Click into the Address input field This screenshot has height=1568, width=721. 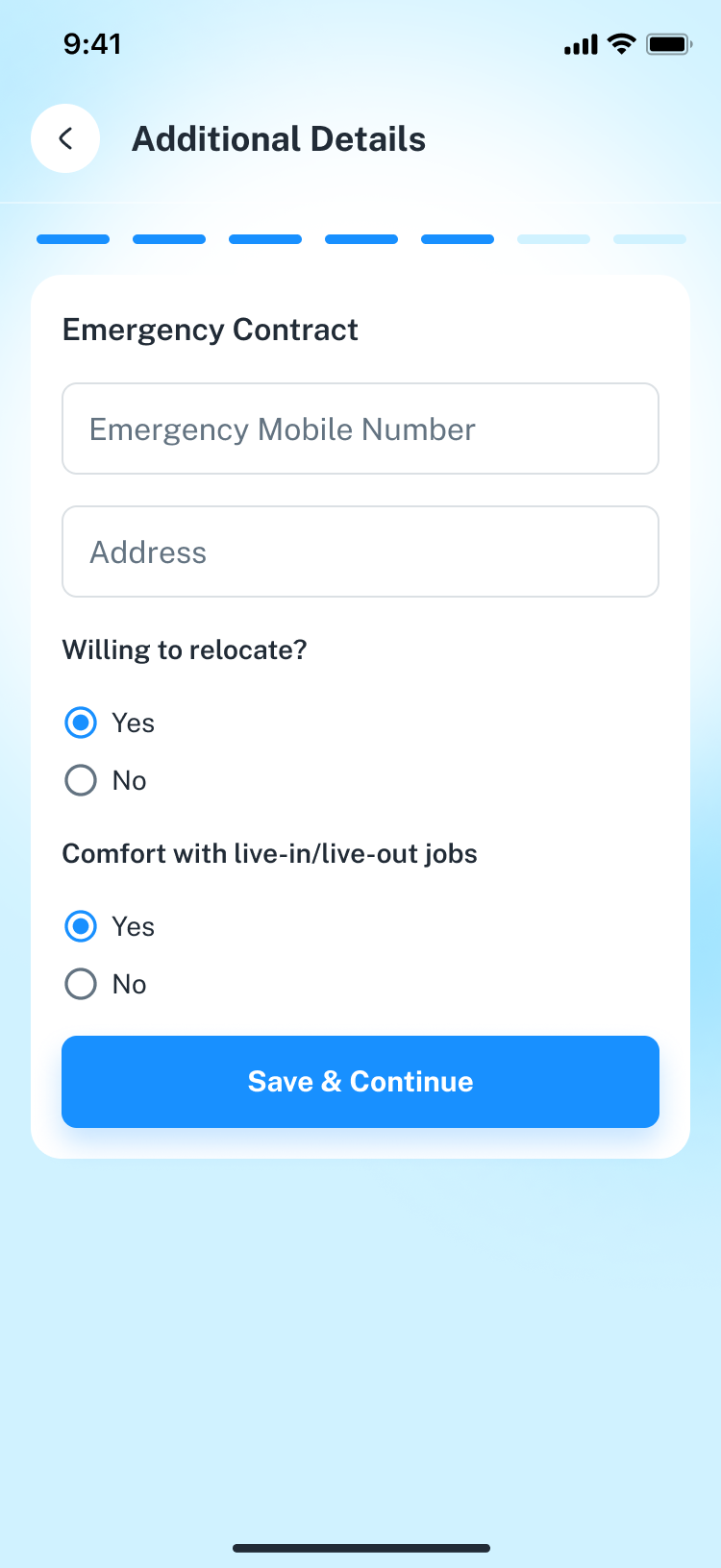point(360,551)
